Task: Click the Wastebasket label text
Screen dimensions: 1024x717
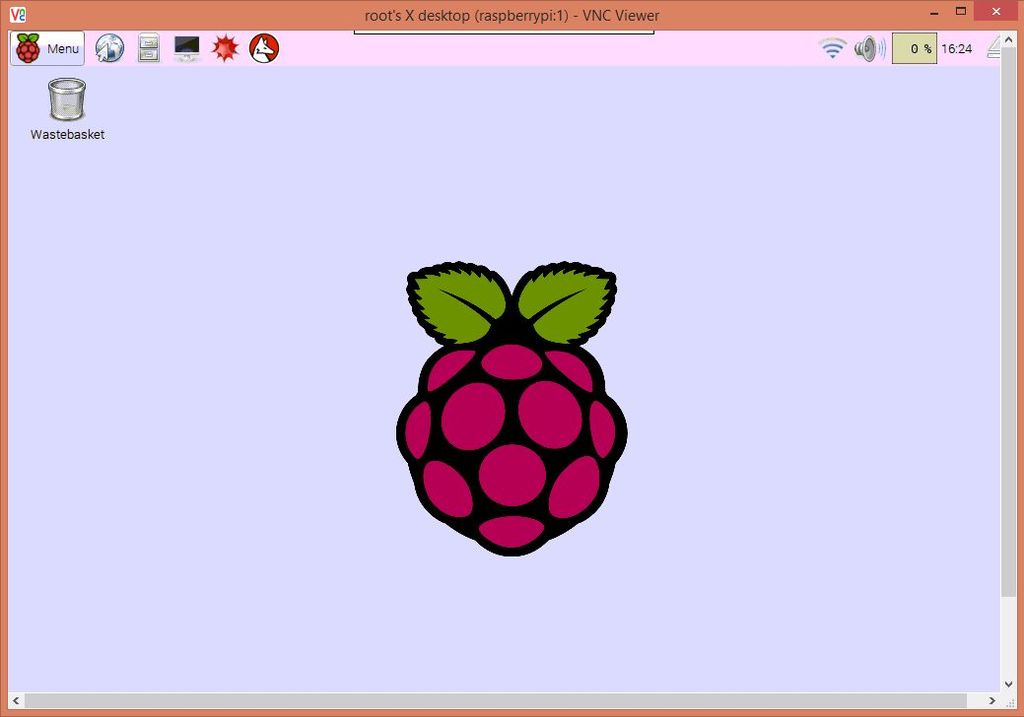Action: (x=67, y=135)
